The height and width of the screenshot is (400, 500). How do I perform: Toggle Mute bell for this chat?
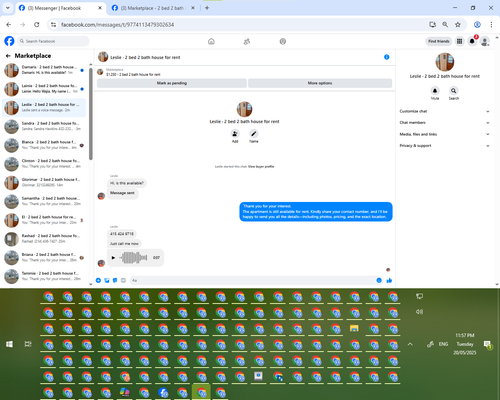435,91
